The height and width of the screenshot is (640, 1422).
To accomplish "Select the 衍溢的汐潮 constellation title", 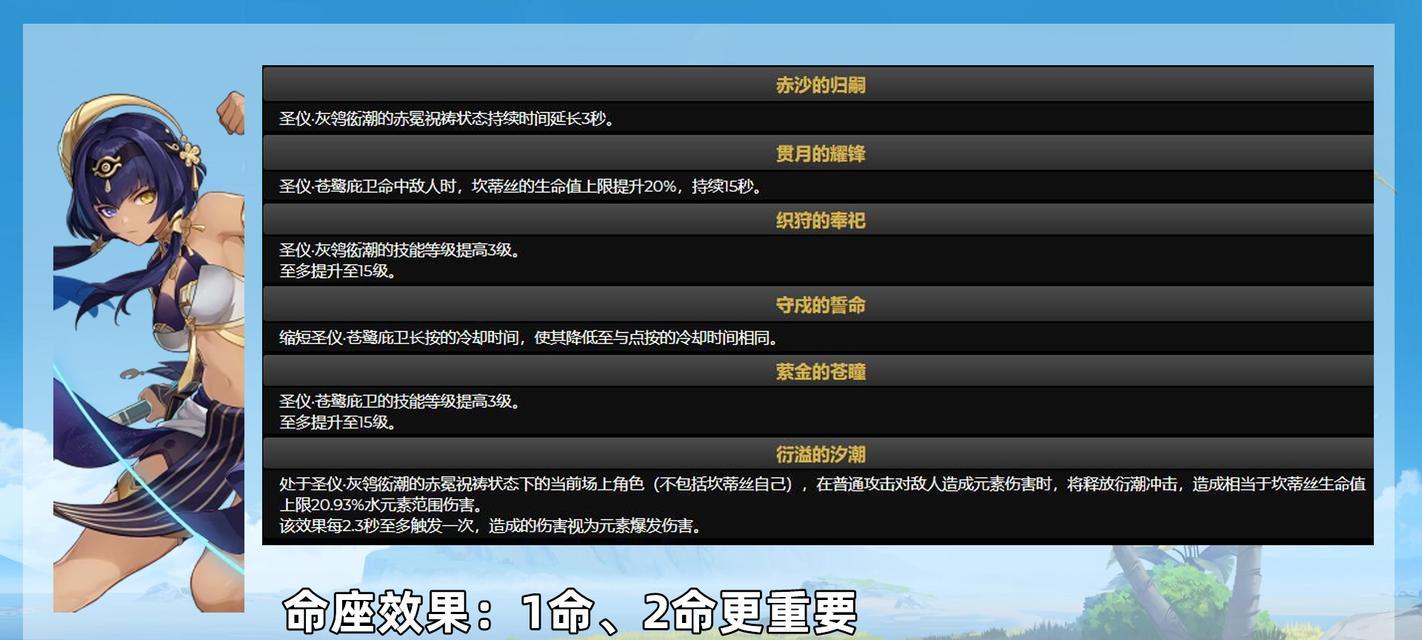I will coord(819,455).
